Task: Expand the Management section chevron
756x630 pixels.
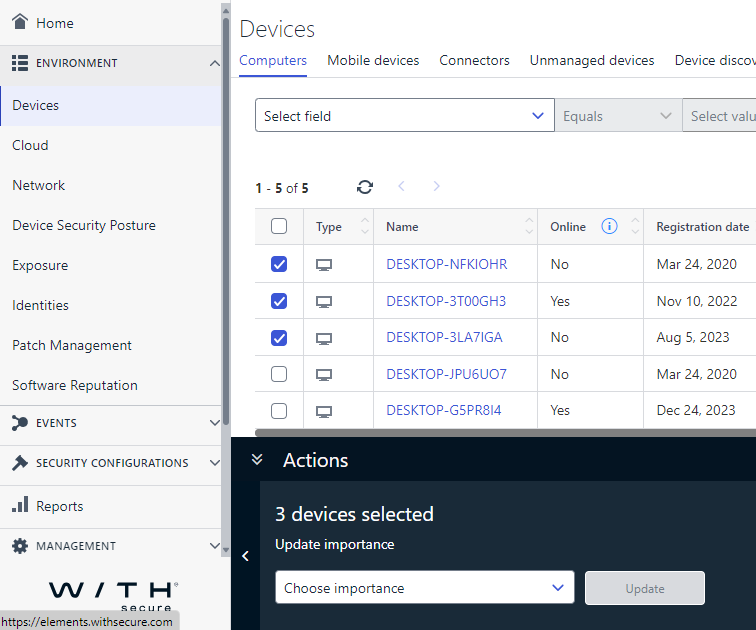Action: [215, 546]
